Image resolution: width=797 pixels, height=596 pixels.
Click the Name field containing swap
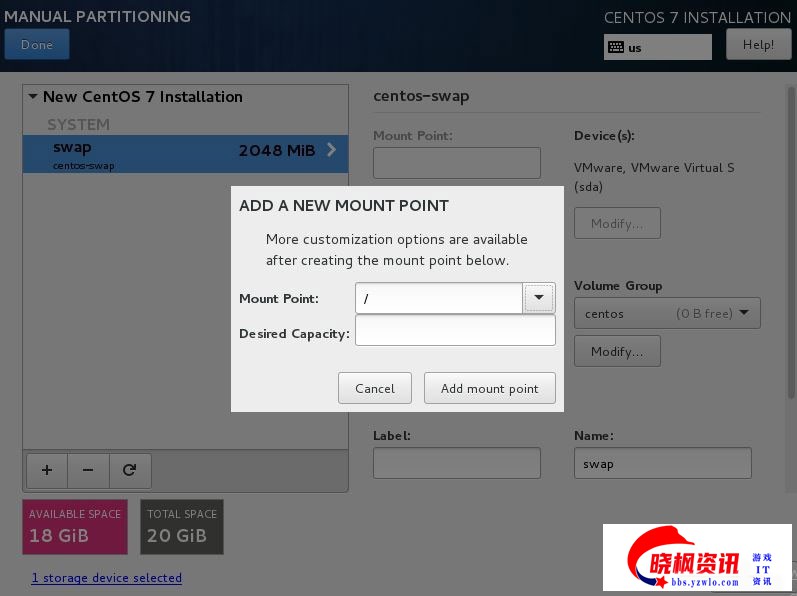tap(662, 464)
